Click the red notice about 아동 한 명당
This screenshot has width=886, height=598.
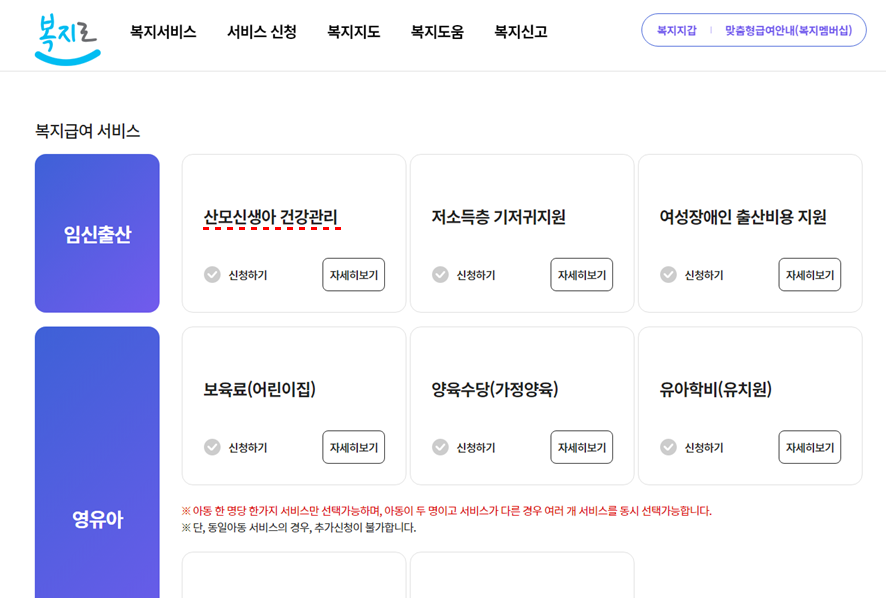446,511
